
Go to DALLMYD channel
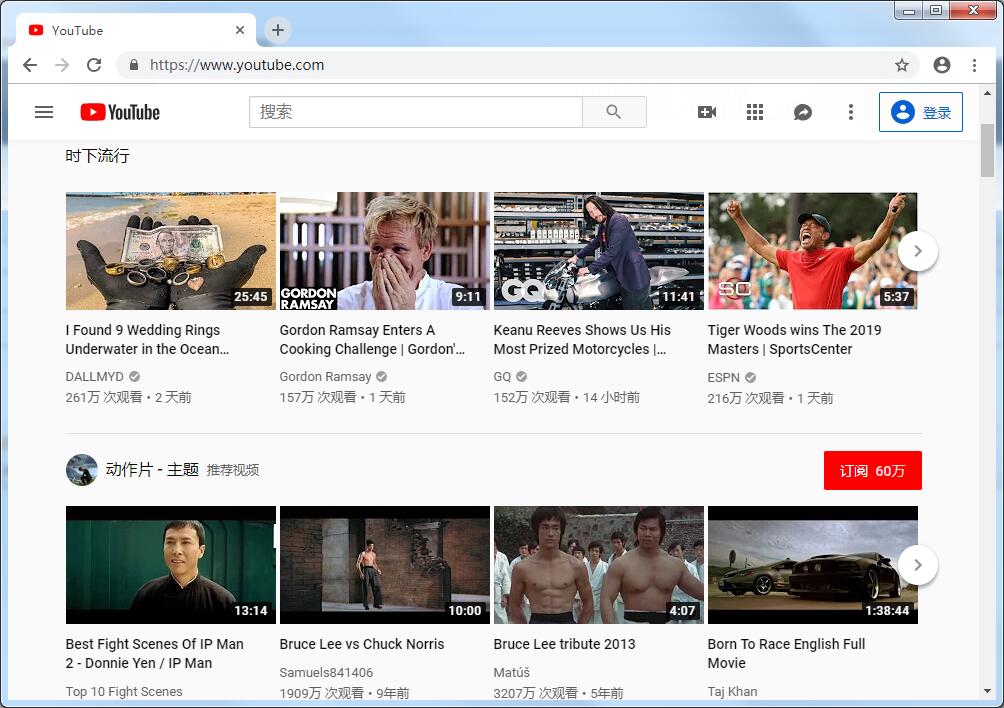click(95, 376)
